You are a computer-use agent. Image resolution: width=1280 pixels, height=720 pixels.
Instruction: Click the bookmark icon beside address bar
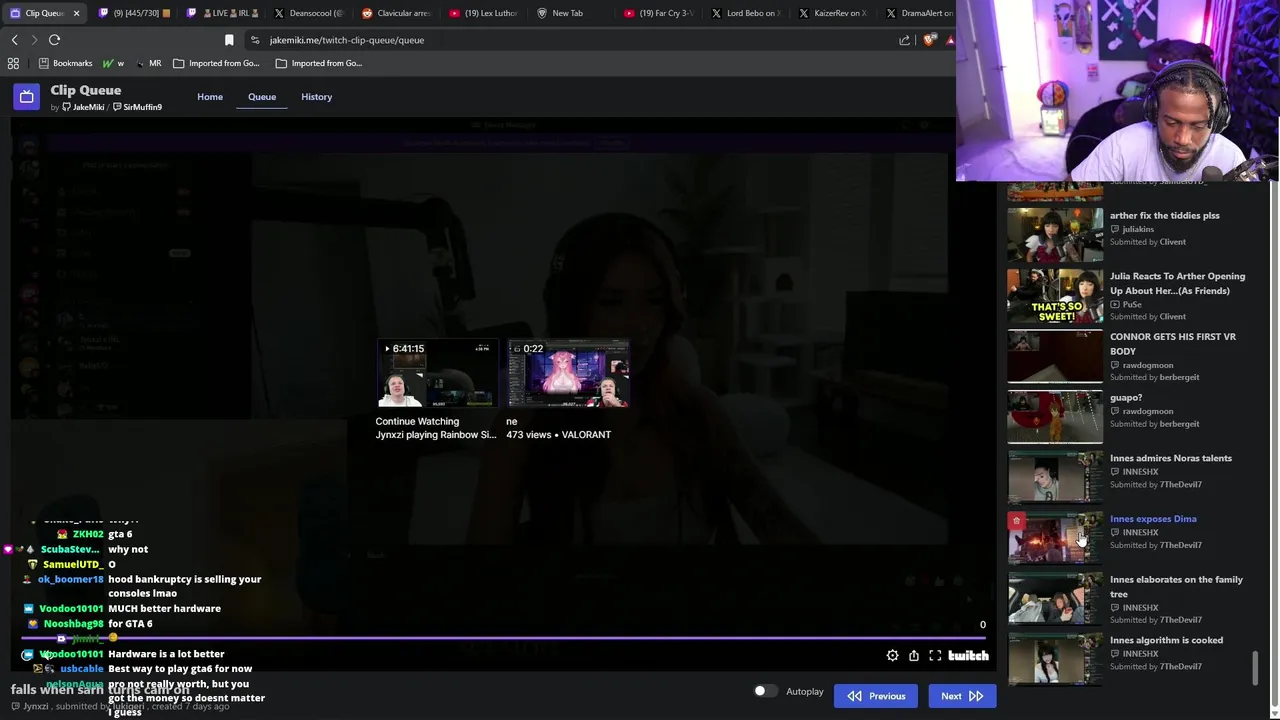point(229,40)
